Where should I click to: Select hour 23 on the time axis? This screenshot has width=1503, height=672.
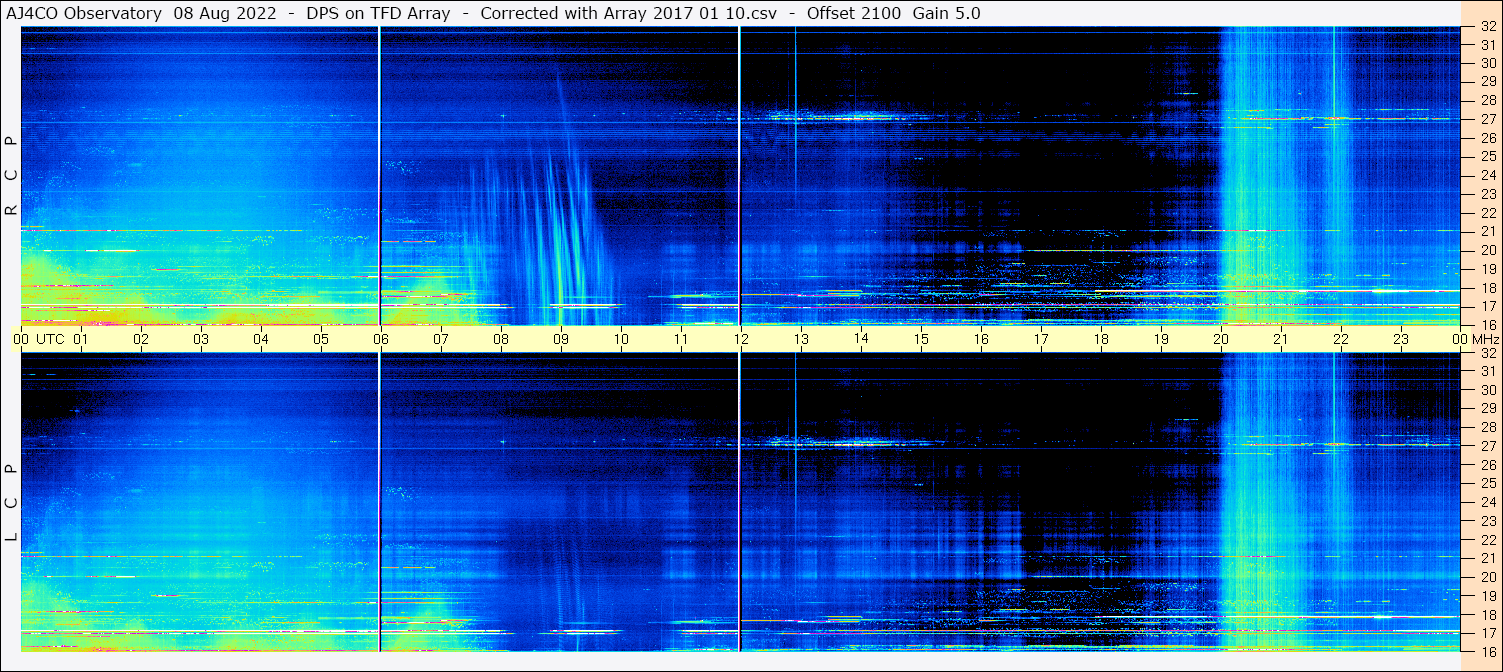tap(1401, 339)
